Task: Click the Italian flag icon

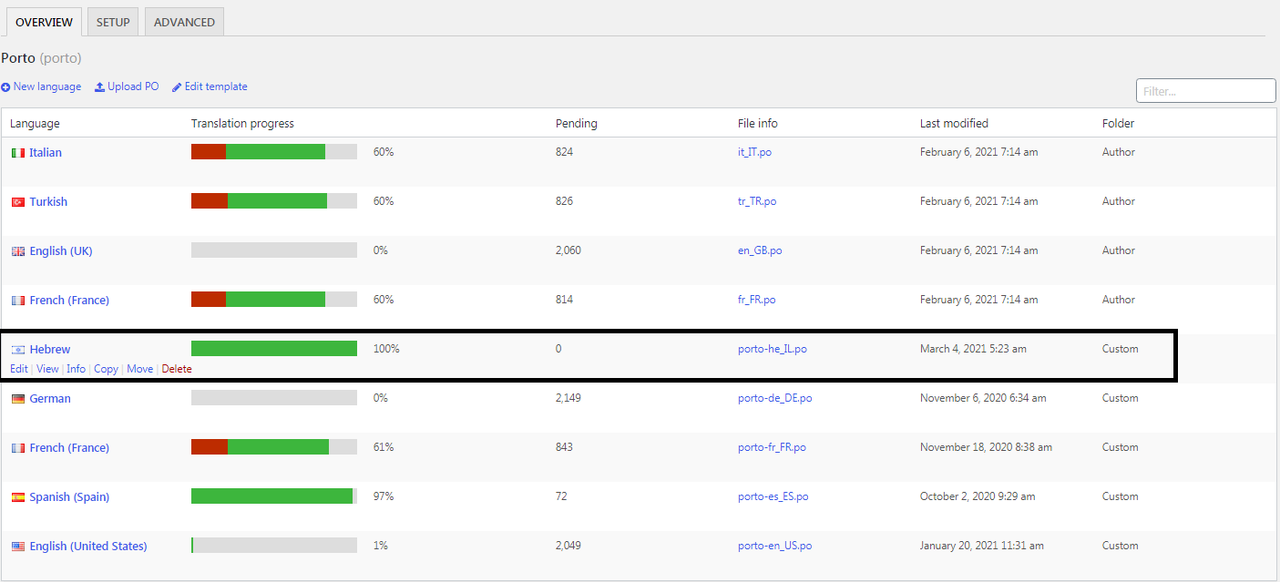Action: (18, 153)
